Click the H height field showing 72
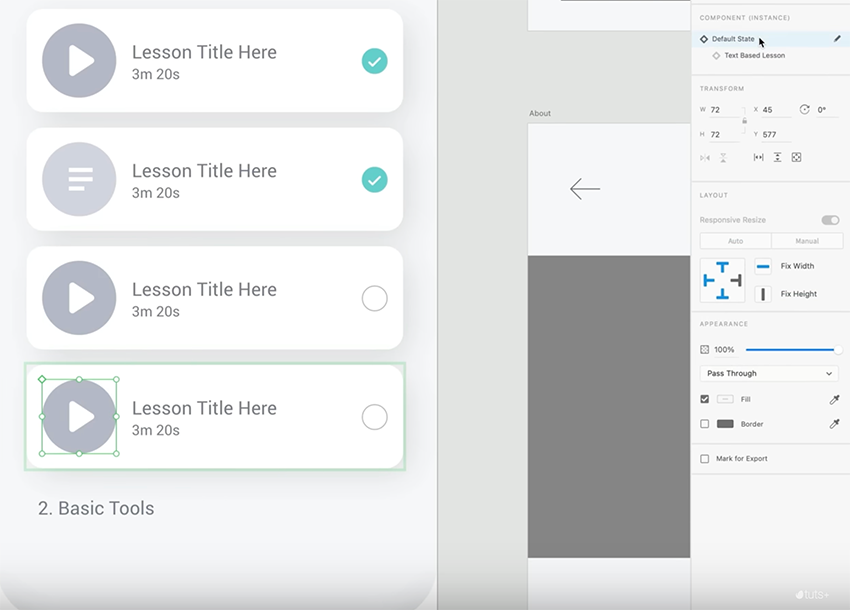The image size is (850, 610). click(725, 134)
